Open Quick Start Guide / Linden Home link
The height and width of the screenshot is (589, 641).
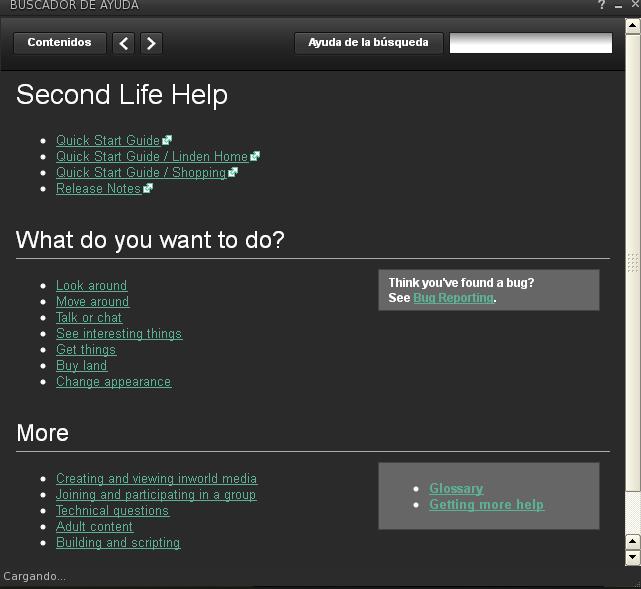152,156
